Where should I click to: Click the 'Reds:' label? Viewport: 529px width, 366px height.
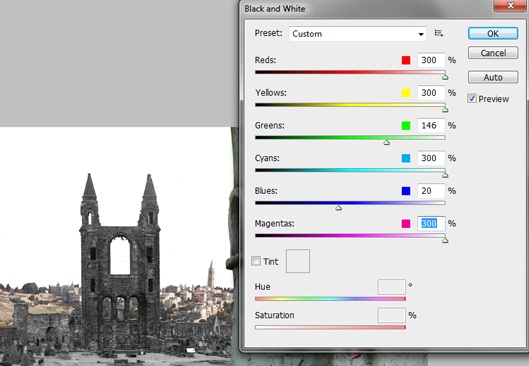265,60
